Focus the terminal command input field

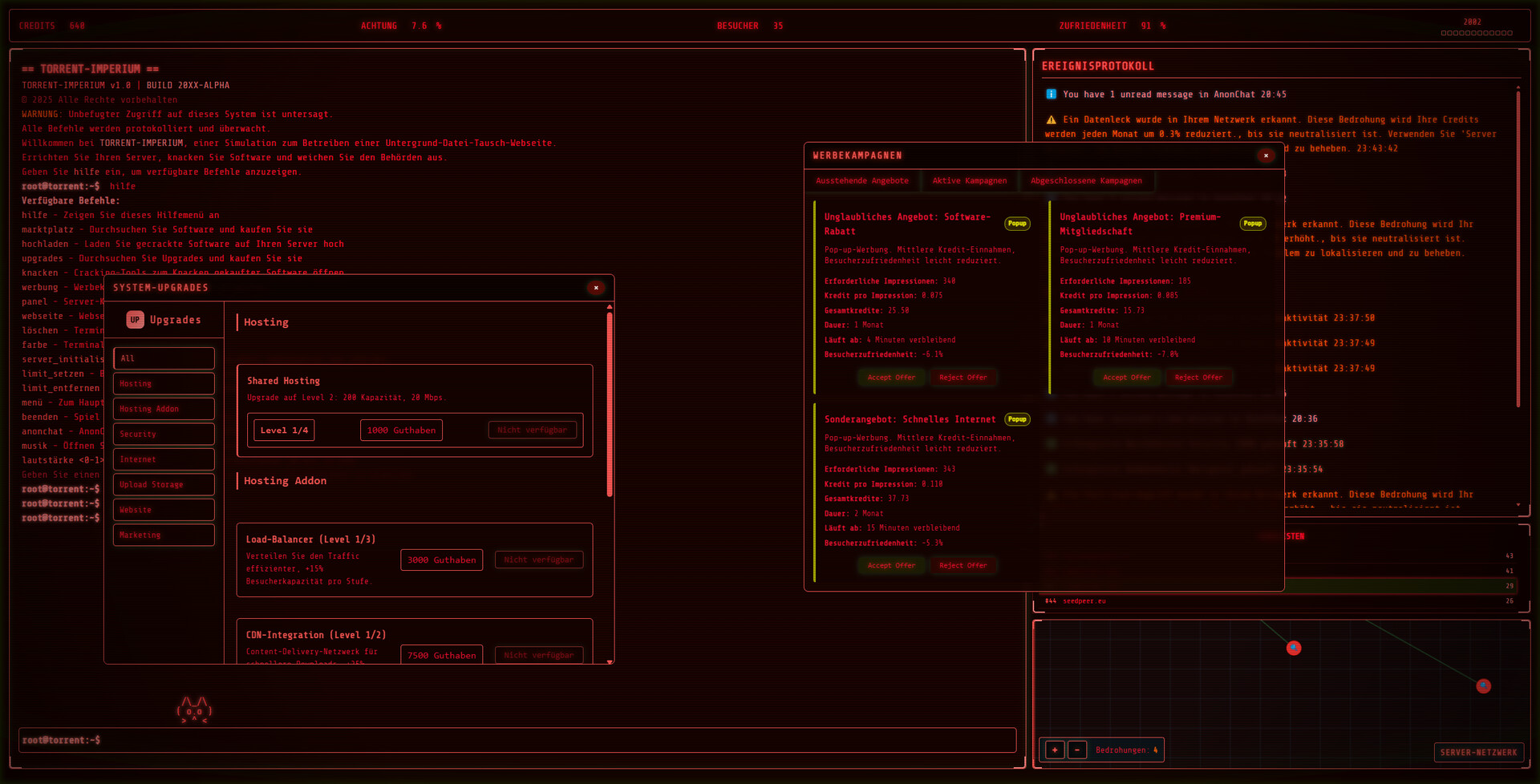click(x=517, y=740)
